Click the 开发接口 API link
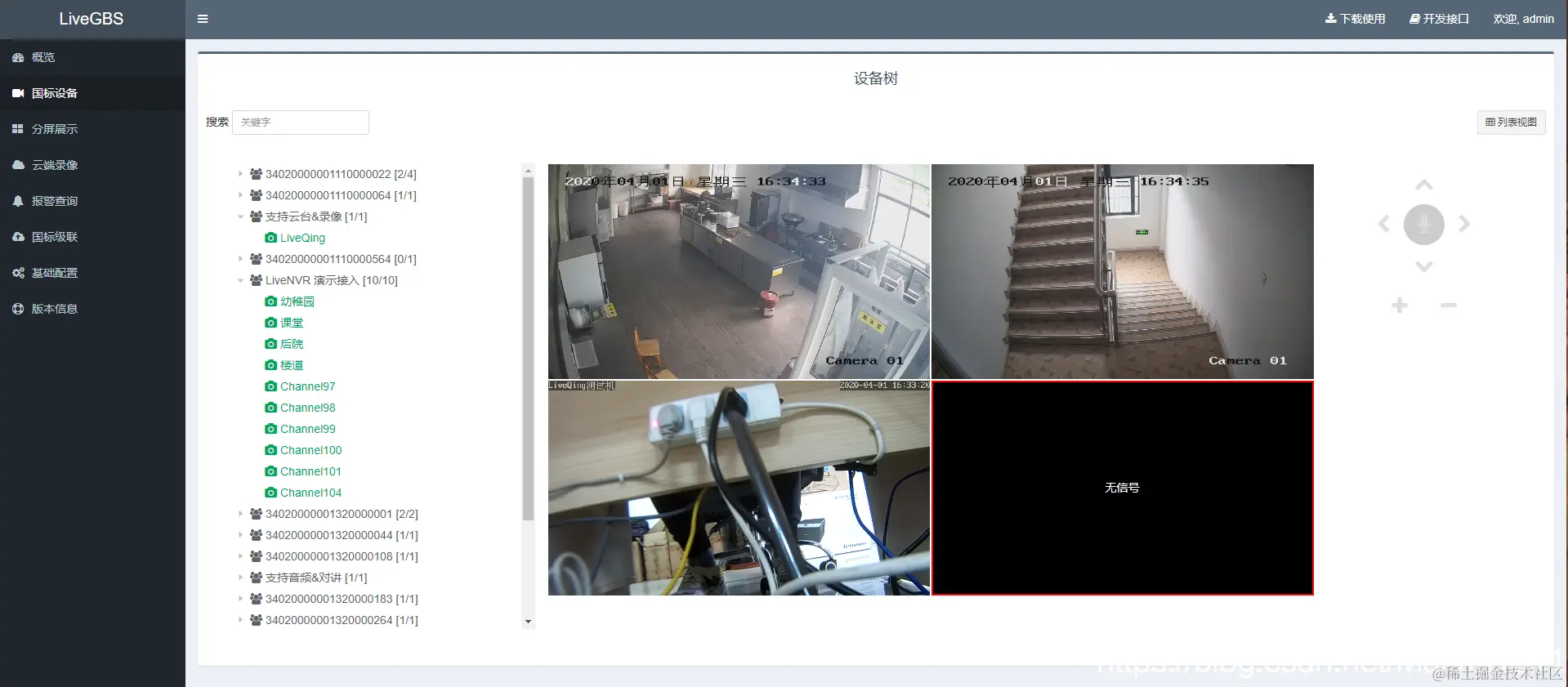This screenshot has height=687, width=1568. pyautogui.click(x=1439, y=19)
